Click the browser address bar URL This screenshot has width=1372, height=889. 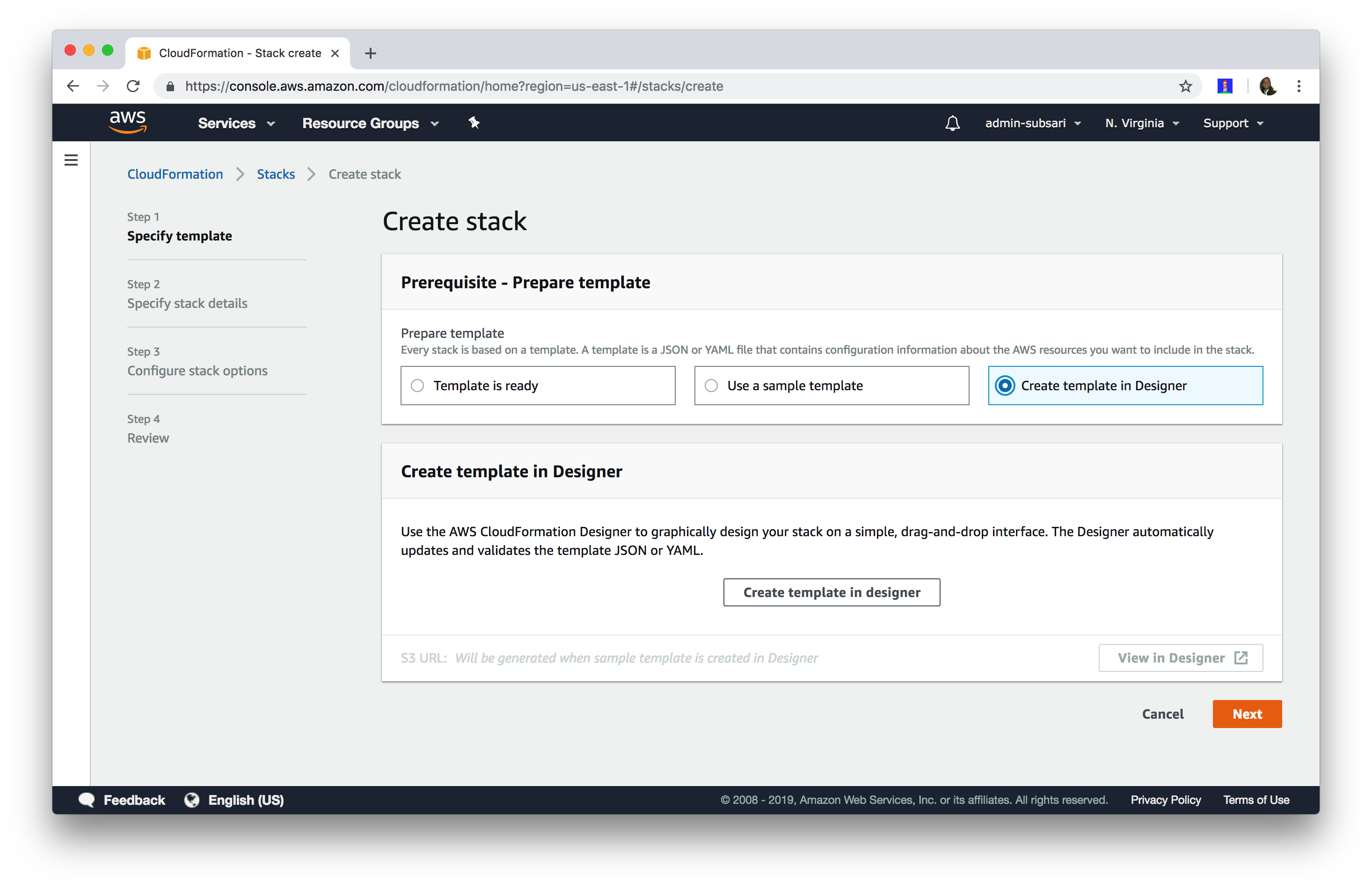pos(454,87)
